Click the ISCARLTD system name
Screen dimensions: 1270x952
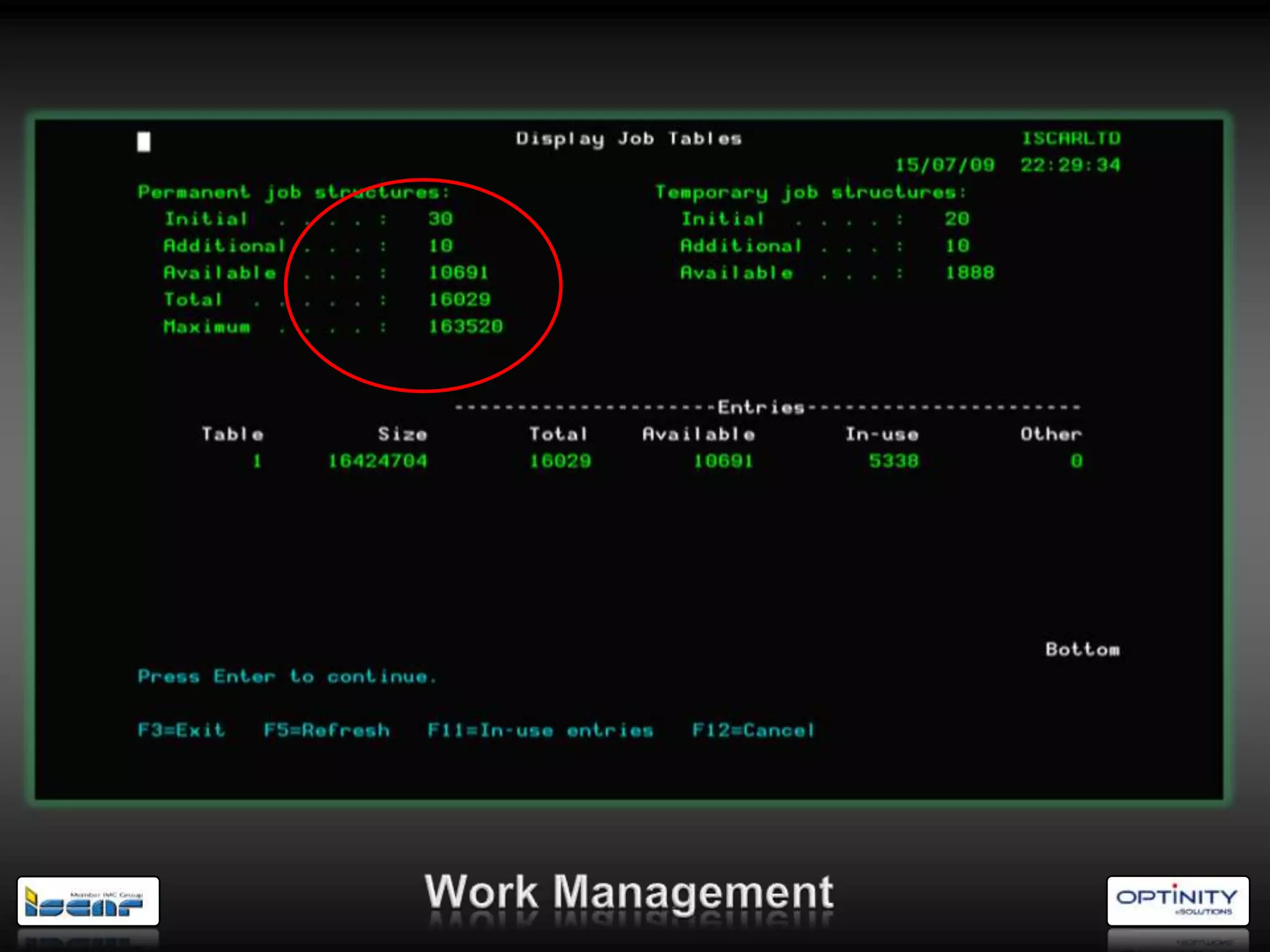1071,138
